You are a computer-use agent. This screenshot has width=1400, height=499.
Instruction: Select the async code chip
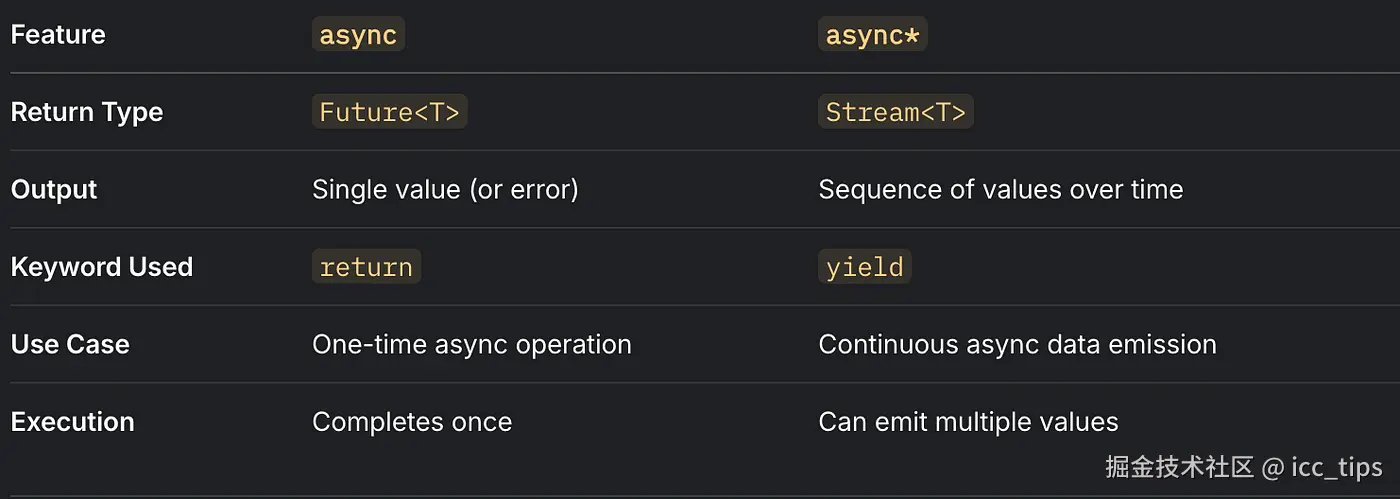358,35
